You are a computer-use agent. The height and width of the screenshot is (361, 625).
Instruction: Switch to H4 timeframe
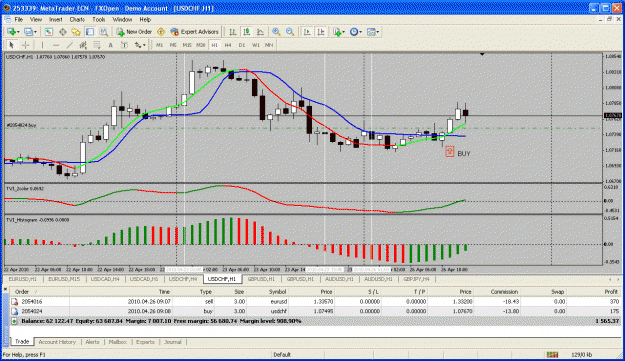228,45
